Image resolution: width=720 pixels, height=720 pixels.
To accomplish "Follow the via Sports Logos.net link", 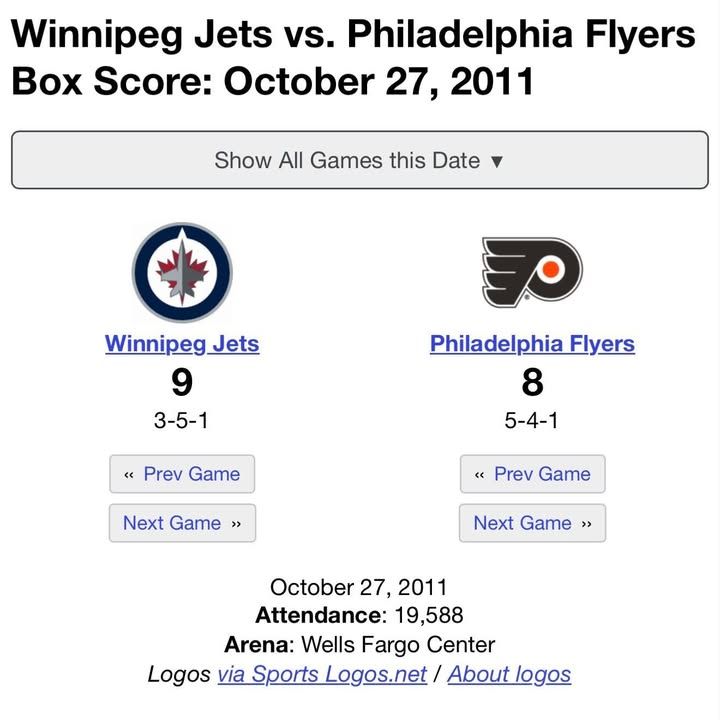I will coord(322,674).
